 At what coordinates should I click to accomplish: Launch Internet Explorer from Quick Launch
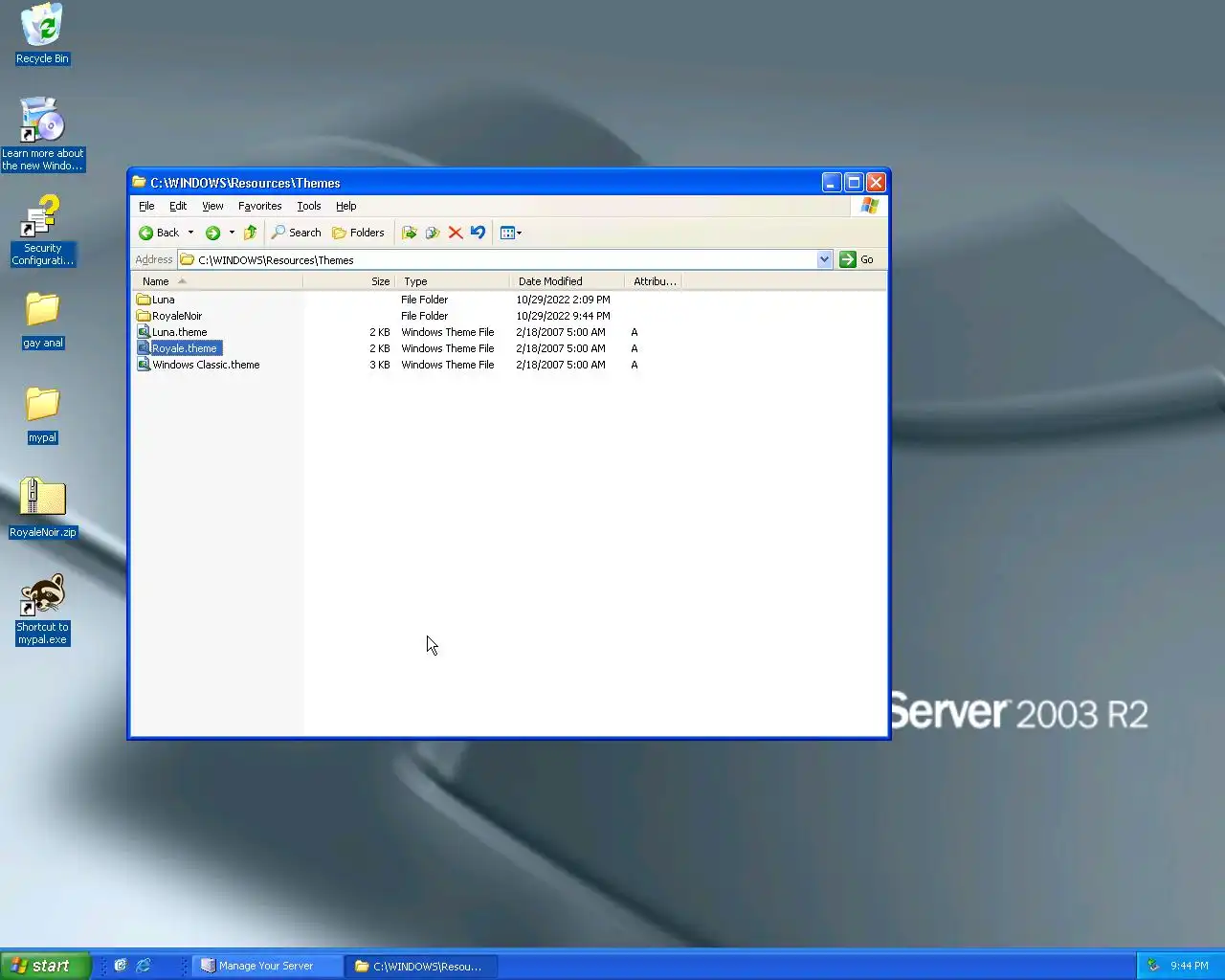pos(144,966)
